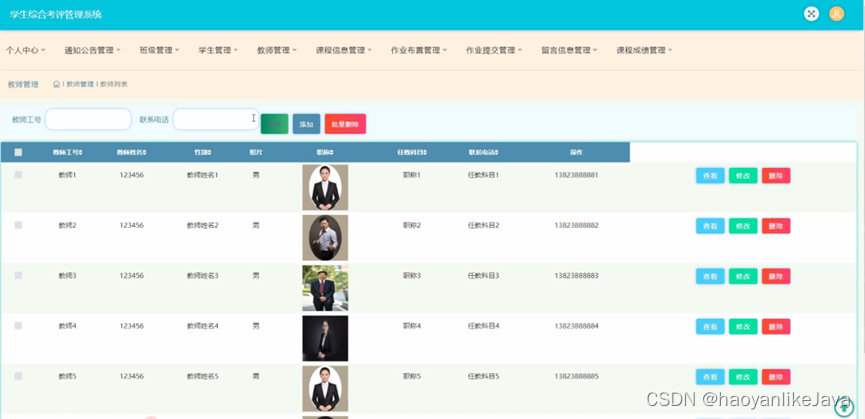Delete 教师2 using 删除 button
The image size is (865, 419).
pyautogui.click(x=776, y=226)
